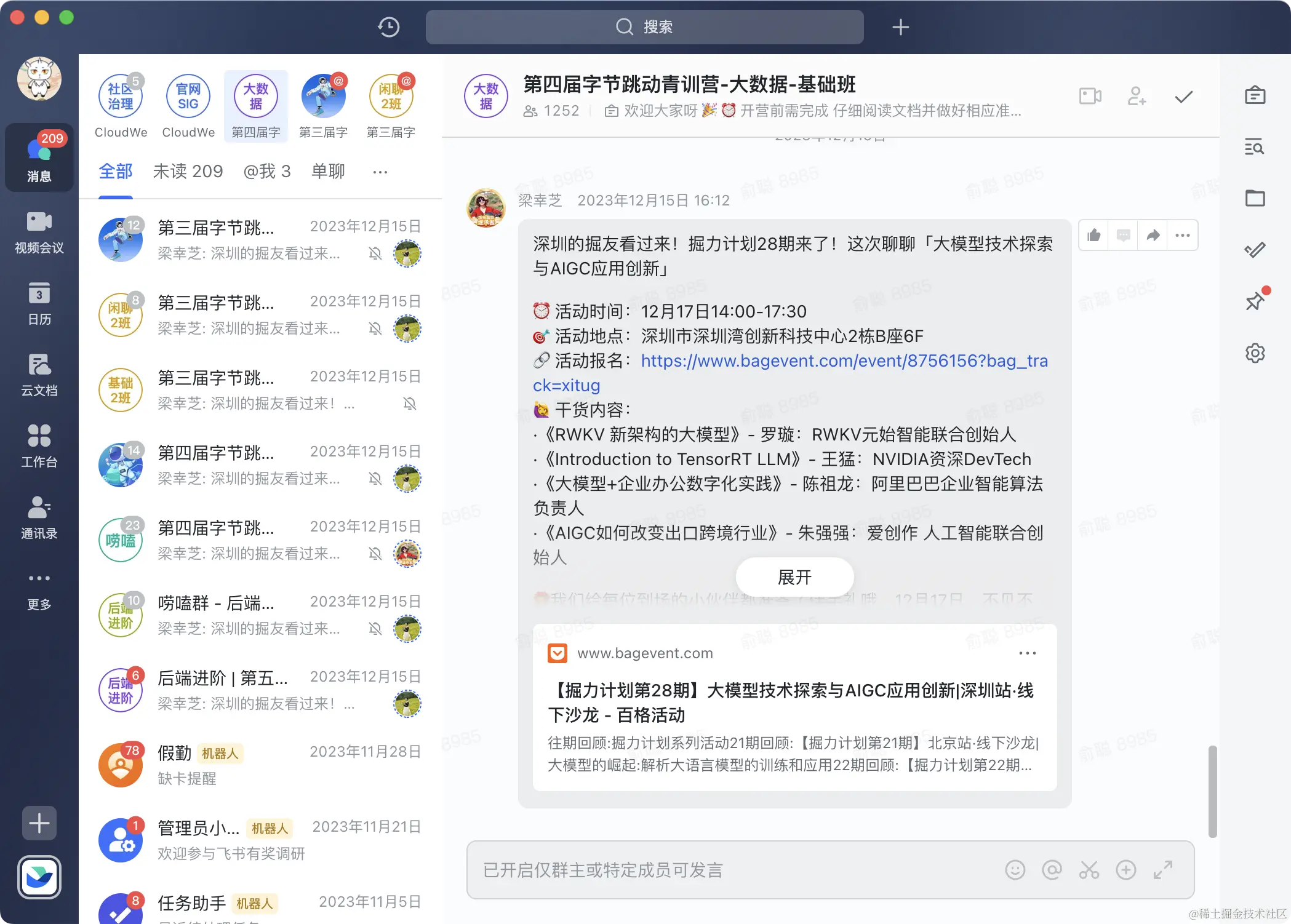
Task: Open group announcement board icon
Action: pos(1255,95)
